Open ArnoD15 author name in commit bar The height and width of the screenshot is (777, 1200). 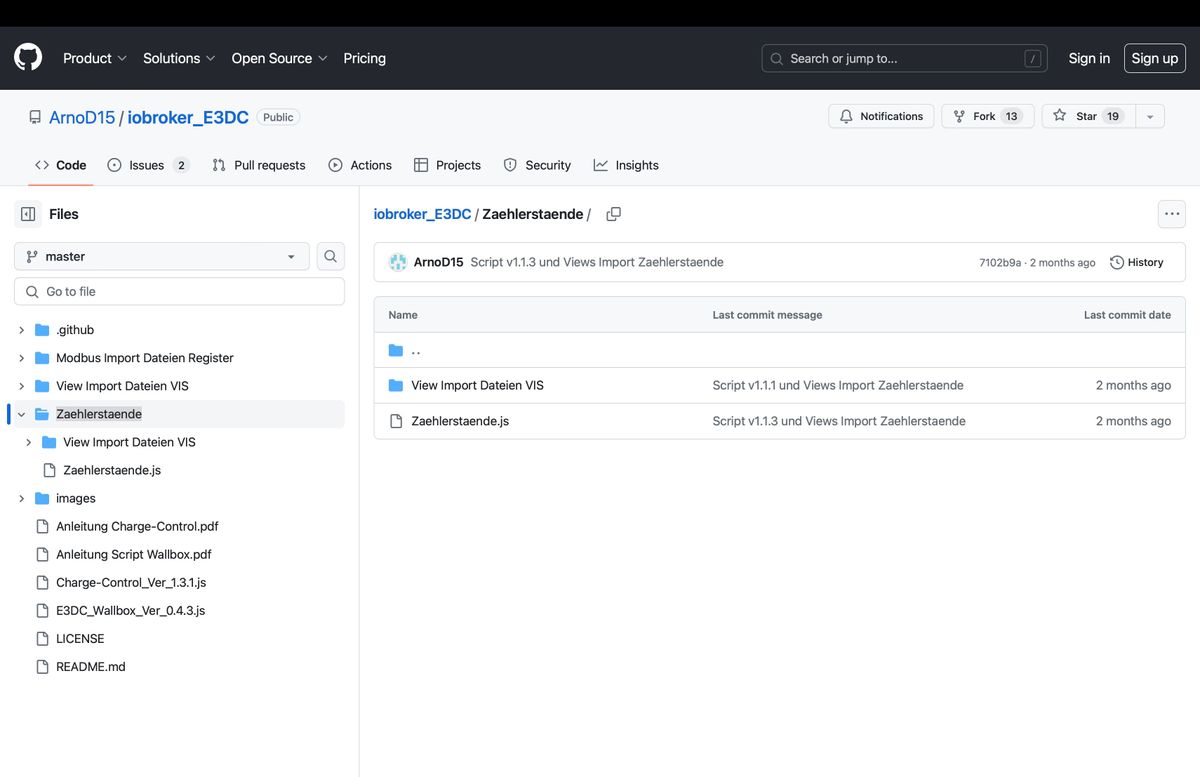tap(439, 262)
